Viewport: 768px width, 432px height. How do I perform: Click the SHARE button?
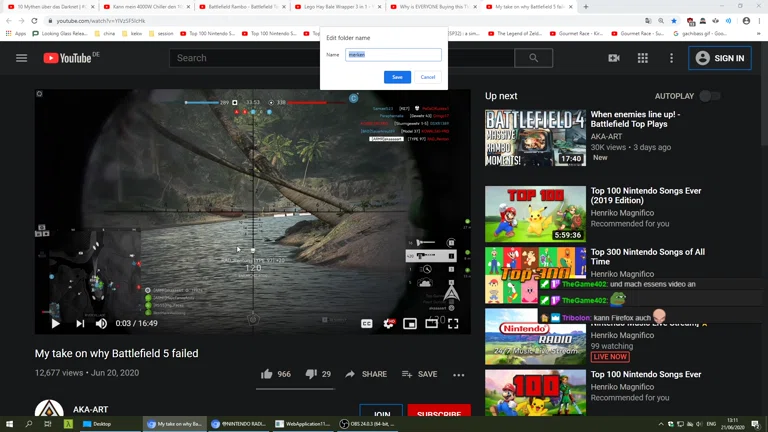point(366,374)
